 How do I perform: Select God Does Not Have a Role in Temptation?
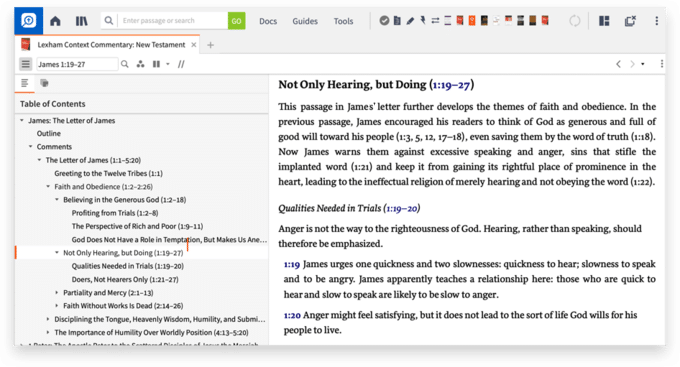coord(169,239)
